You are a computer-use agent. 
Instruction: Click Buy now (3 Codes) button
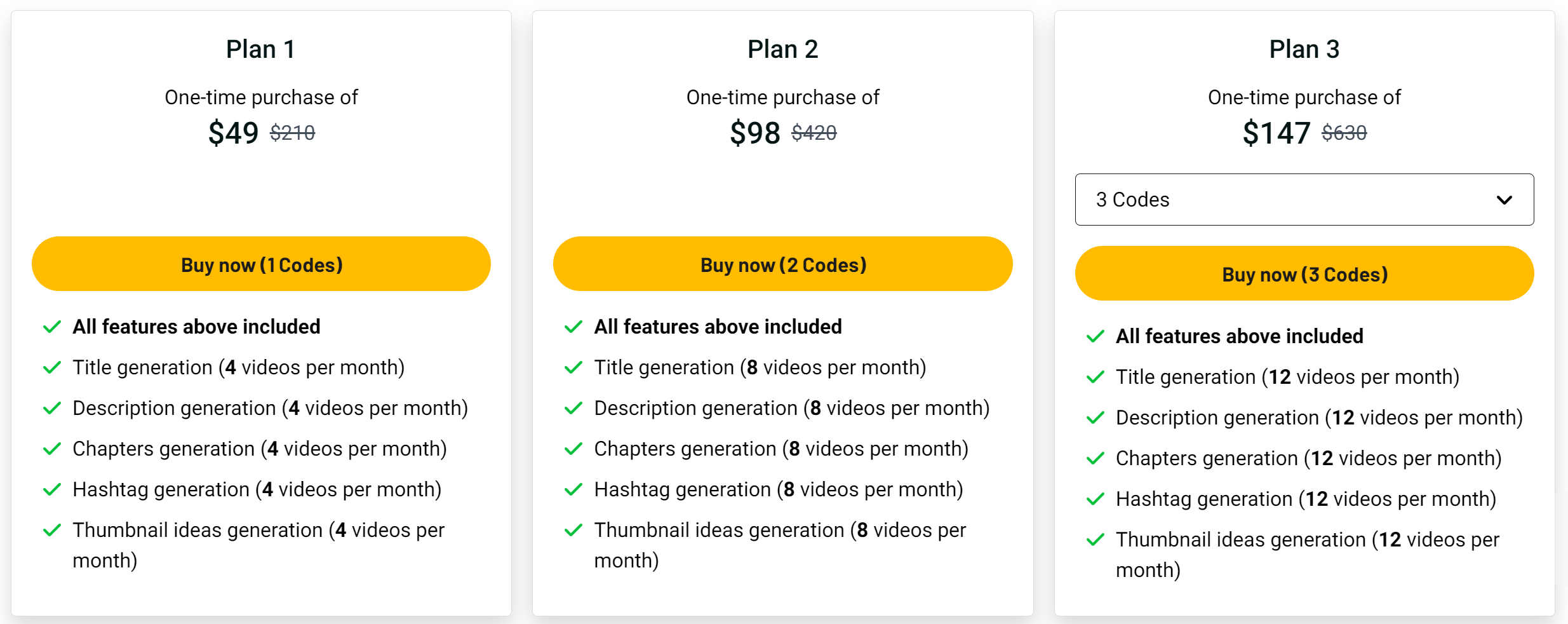pos(1304,274)
